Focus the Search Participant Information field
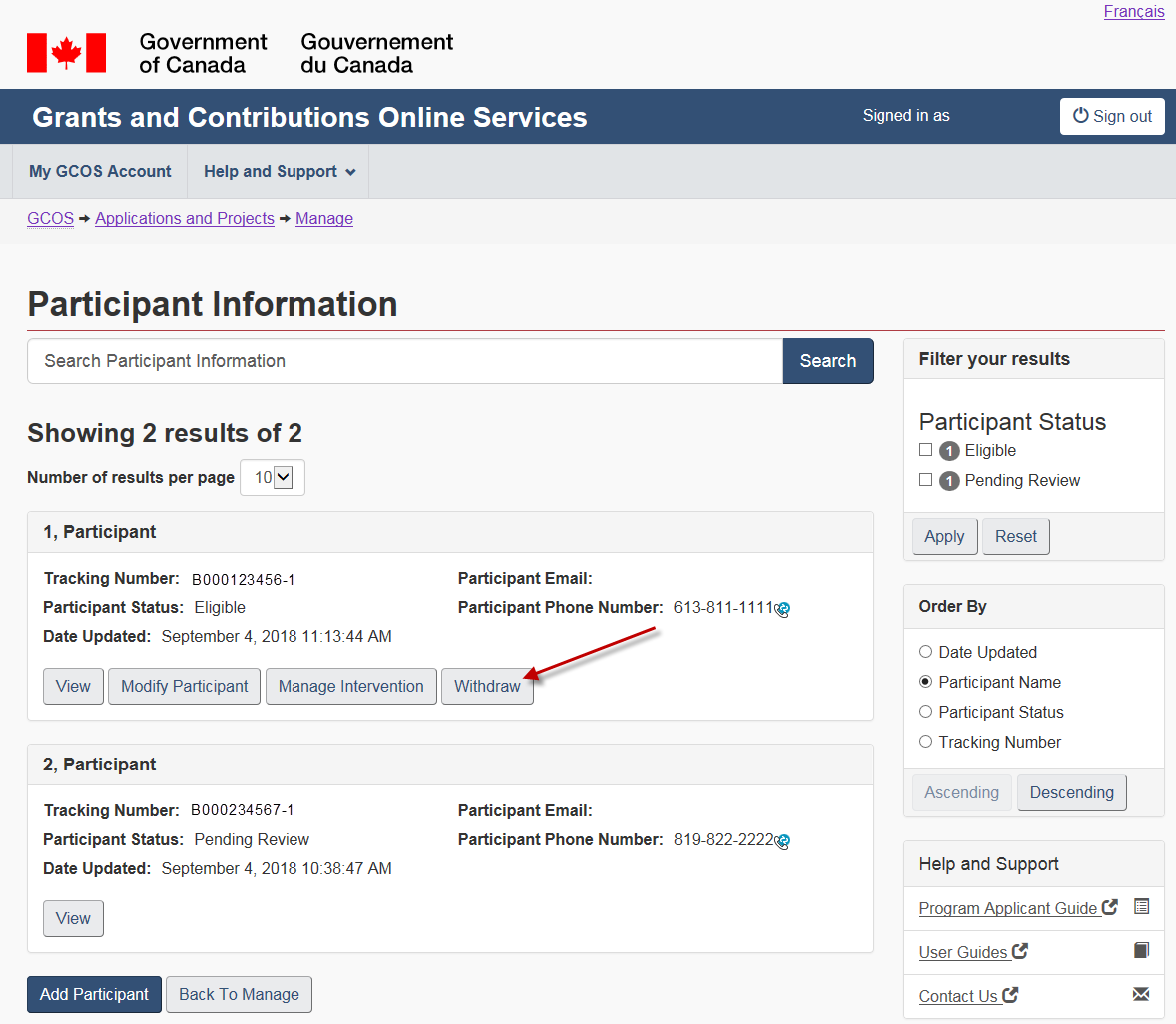Viewport: 1176px width, 1024px height. click(404, 361)
